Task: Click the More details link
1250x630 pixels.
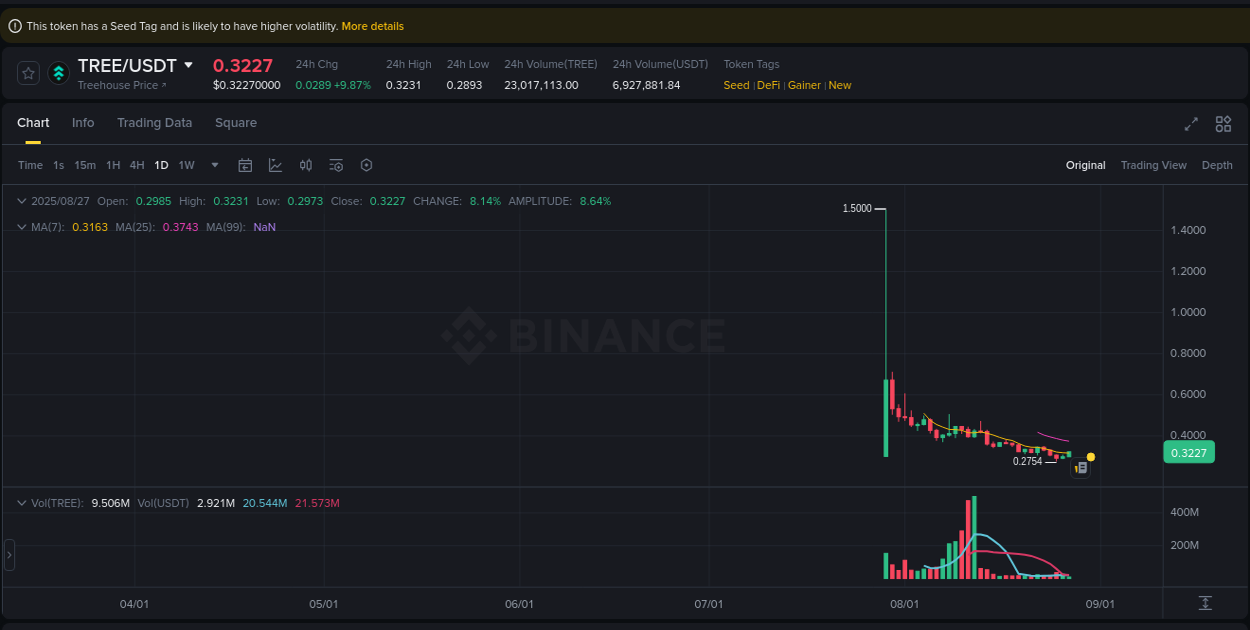Action: click(372, 26)
